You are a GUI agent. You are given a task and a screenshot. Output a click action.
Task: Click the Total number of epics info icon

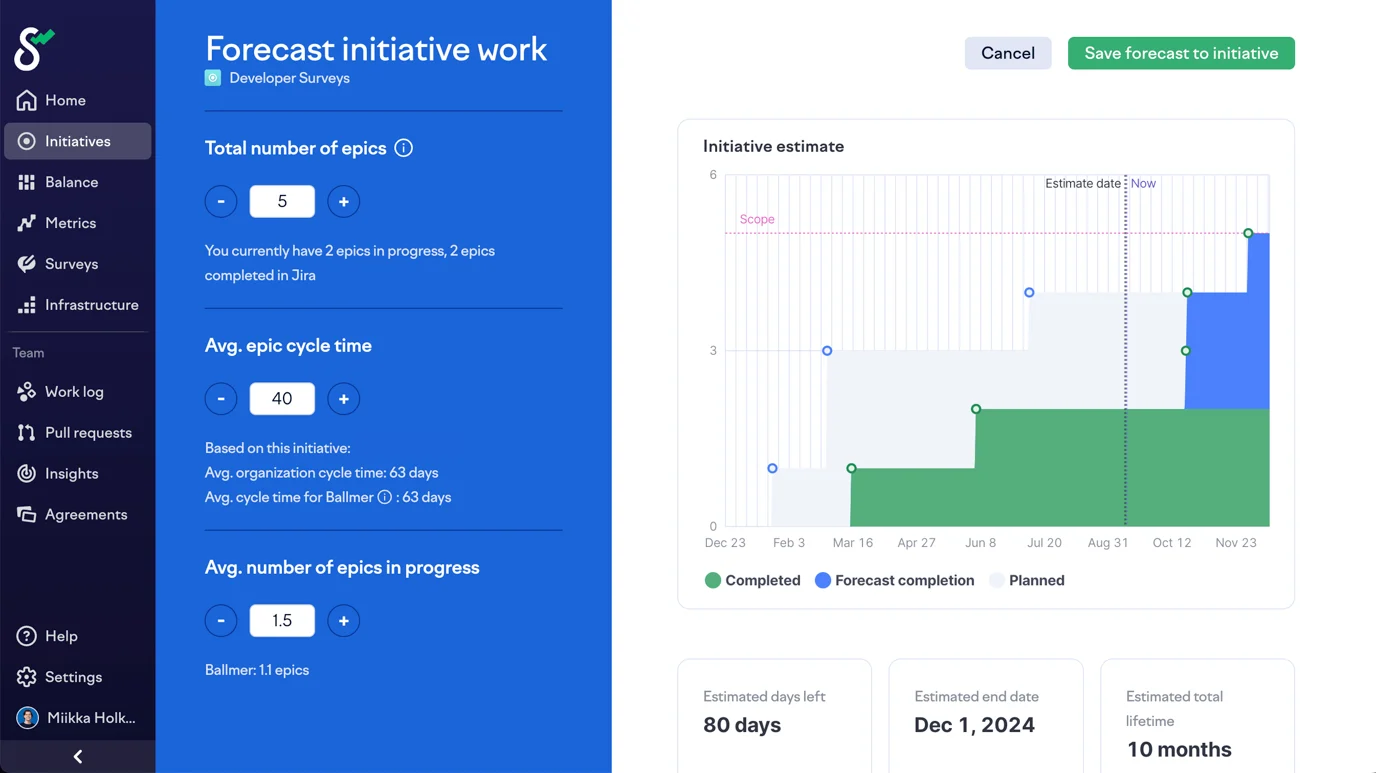click(403, 147)
